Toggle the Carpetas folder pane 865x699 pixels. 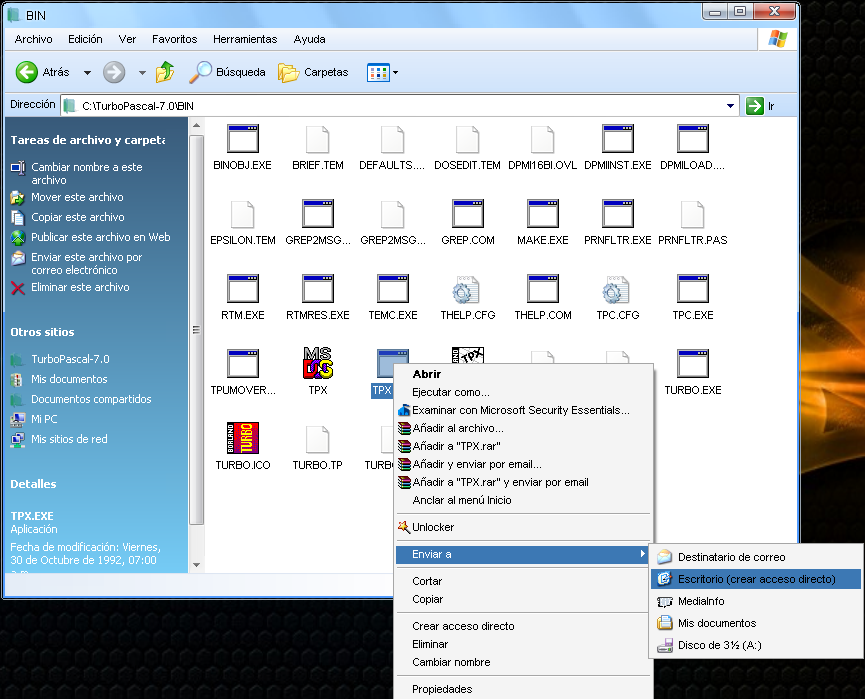pyautogui.click(x=313, y=72)
